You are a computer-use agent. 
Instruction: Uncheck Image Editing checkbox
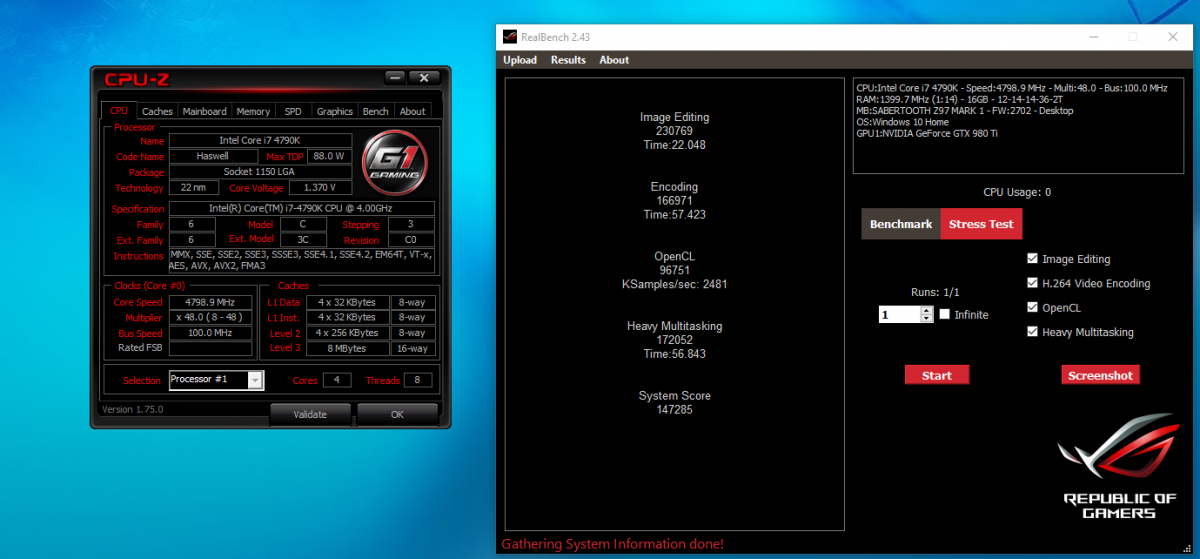1033,259
